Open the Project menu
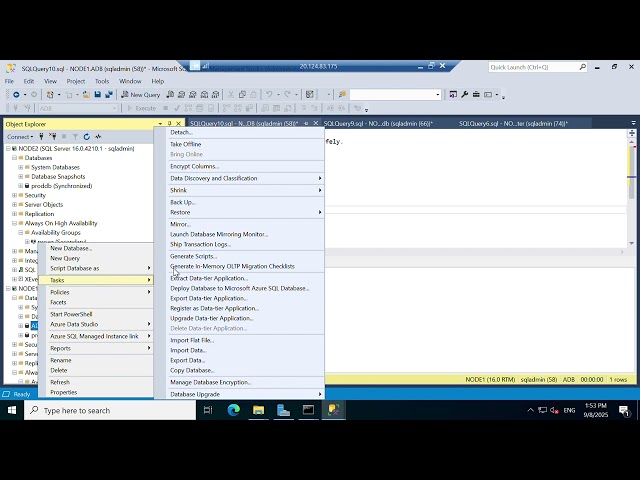Image resolution: width=640 pixels, height=480 pixels. tap(76, 81)
